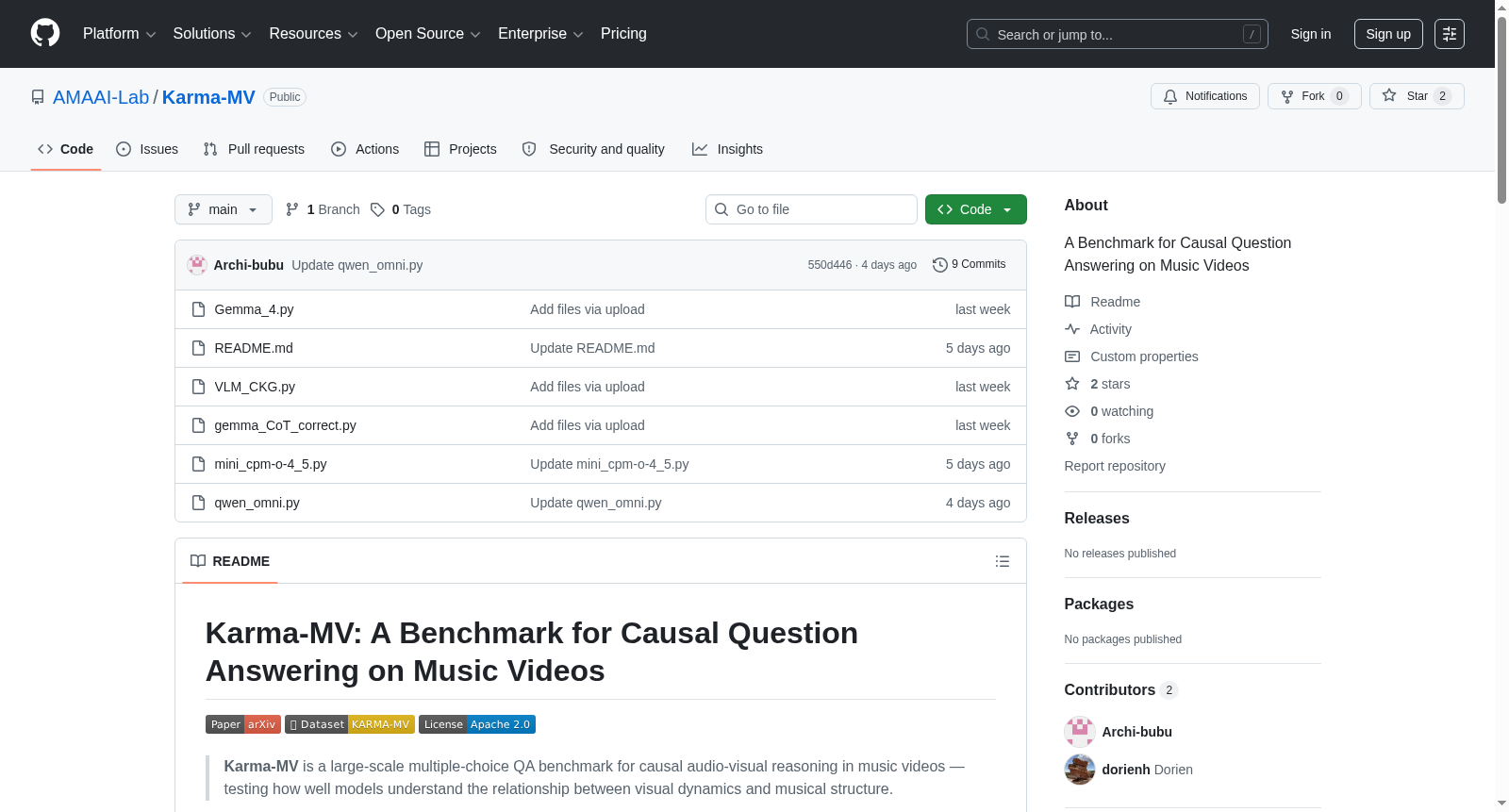Image resolution: width=1509 pixels, height=812 pixels.
Task: Click the README heading tab
Action: click(x=230, y=561)
